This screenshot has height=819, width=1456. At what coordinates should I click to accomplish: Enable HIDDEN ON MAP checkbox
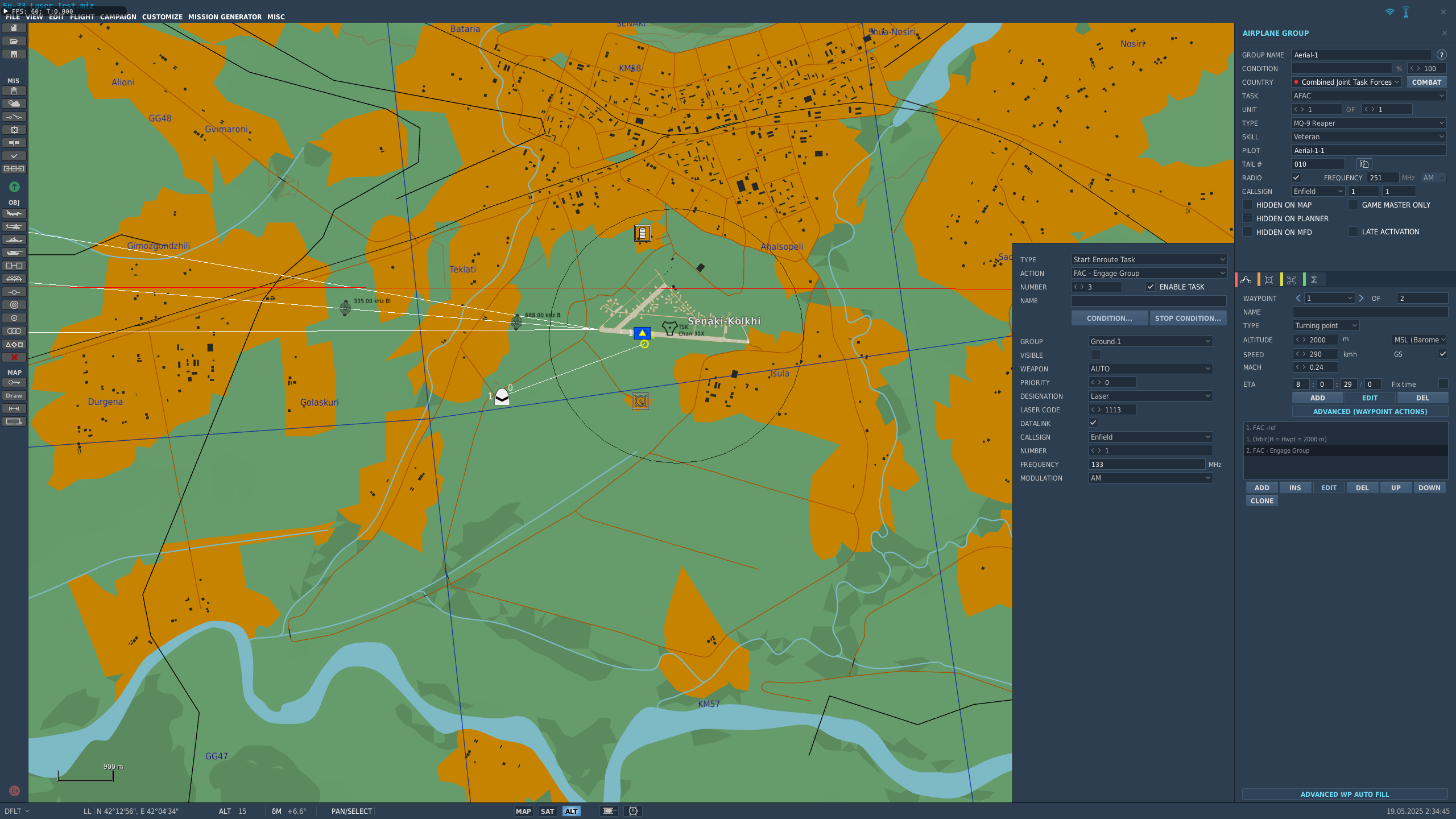(1247, 205)
